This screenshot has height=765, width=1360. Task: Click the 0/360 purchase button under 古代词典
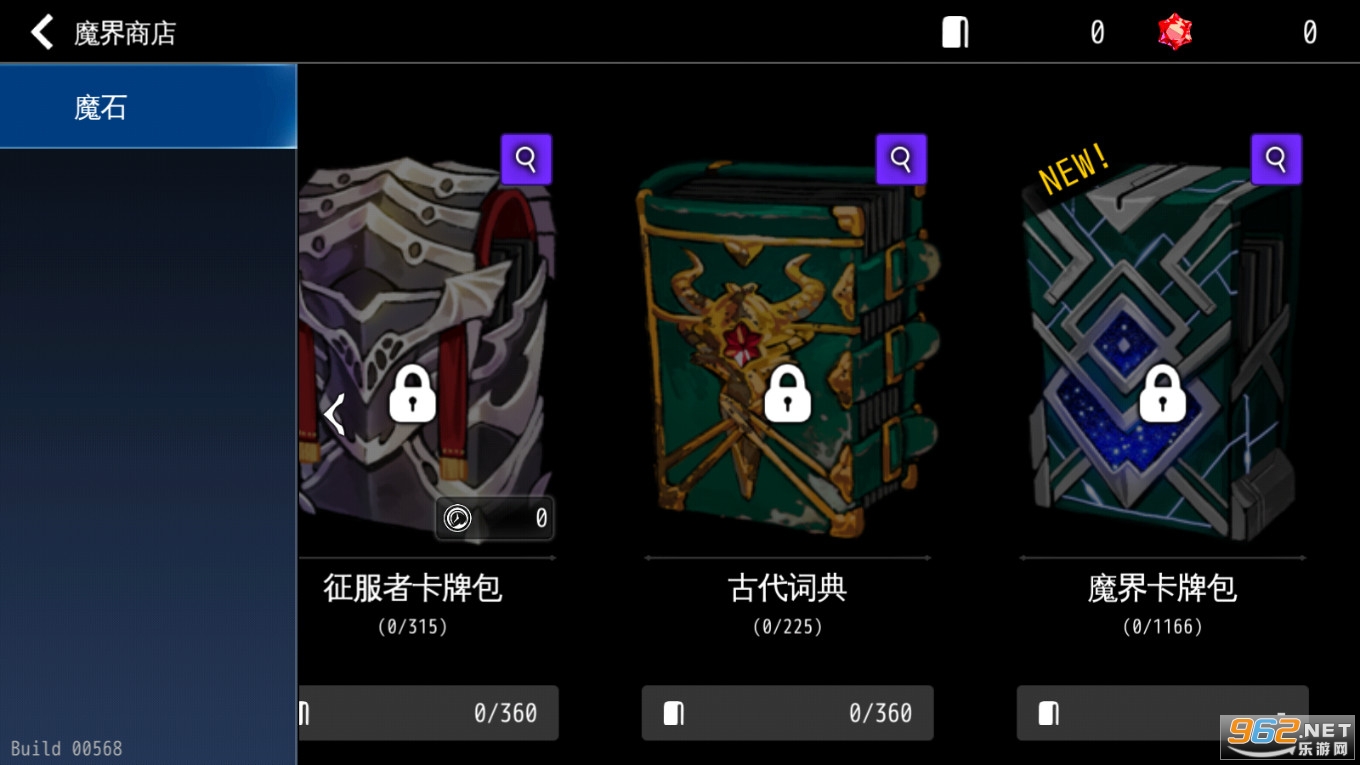[x=788, y=713]
